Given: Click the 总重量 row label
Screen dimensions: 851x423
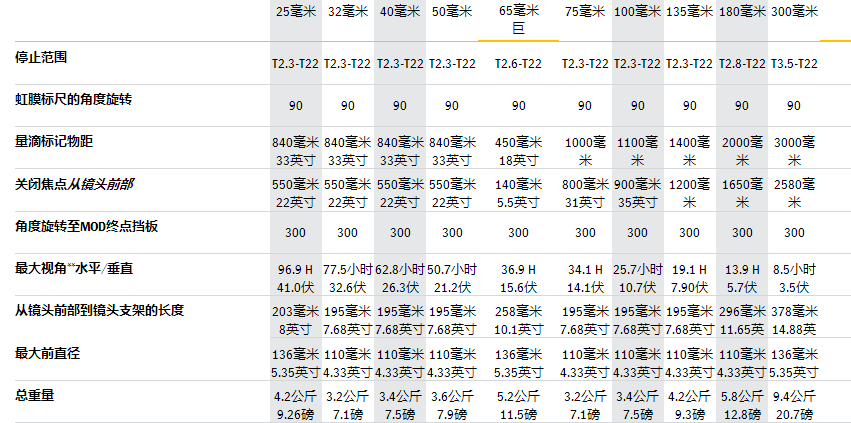Looking at the screenshot, I should pos(35,395).
